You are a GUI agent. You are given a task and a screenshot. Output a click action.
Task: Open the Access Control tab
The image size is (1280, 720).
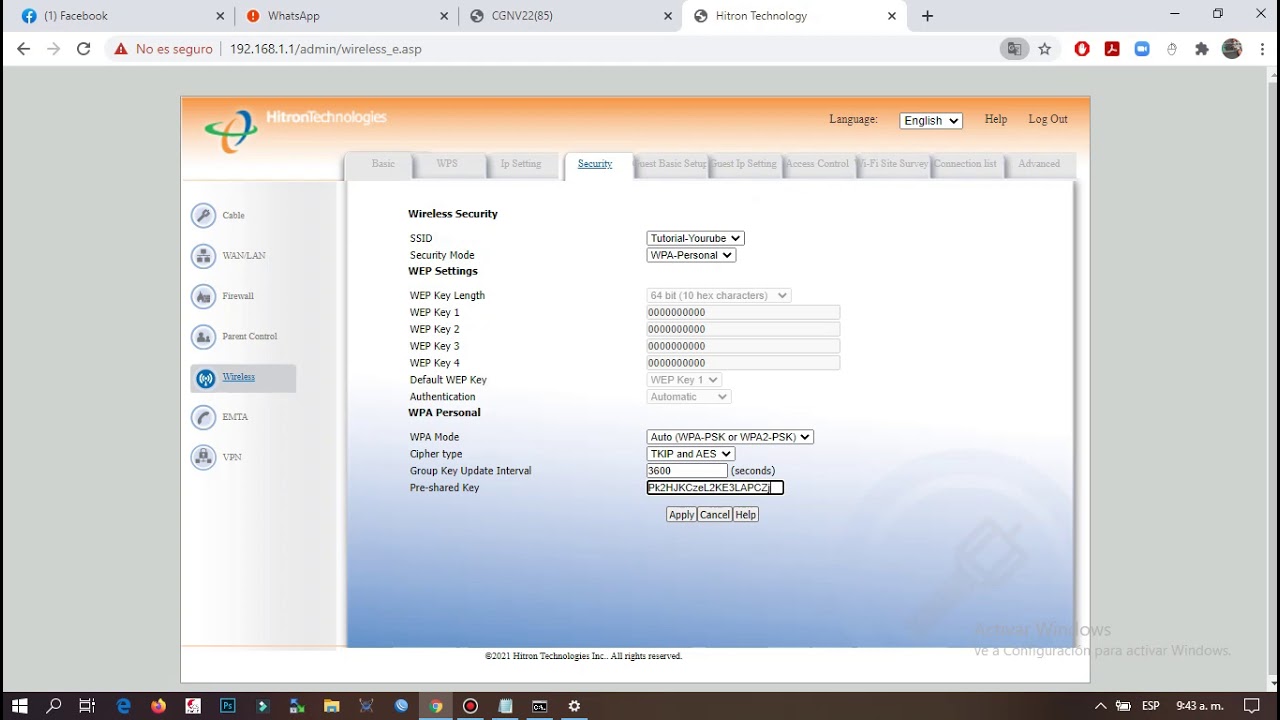tap(818, 164)
